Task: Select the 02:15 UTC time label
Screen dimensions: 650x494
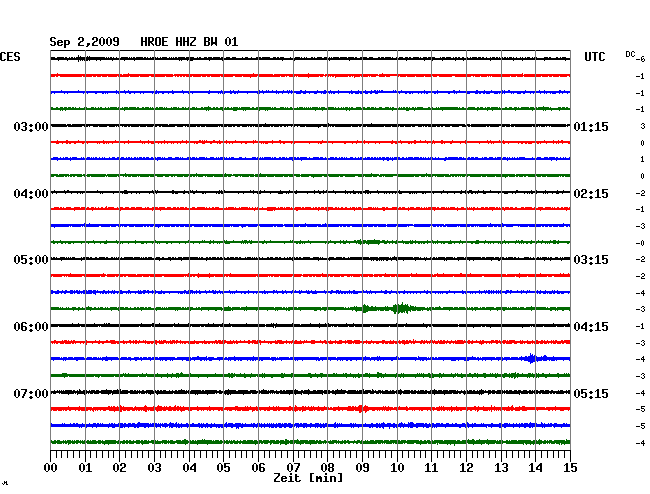Action: pos(591,194)
